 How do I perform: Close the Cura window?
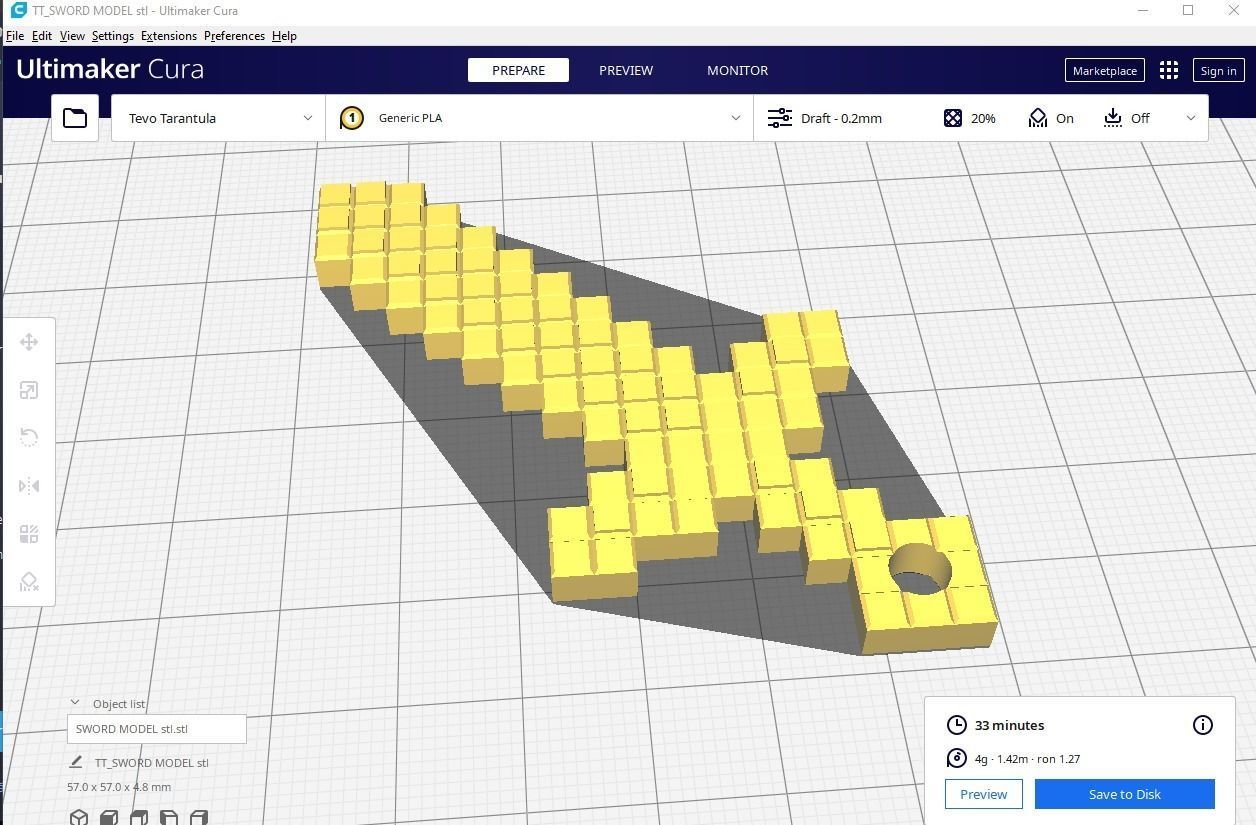click(x=1233, y=10)
